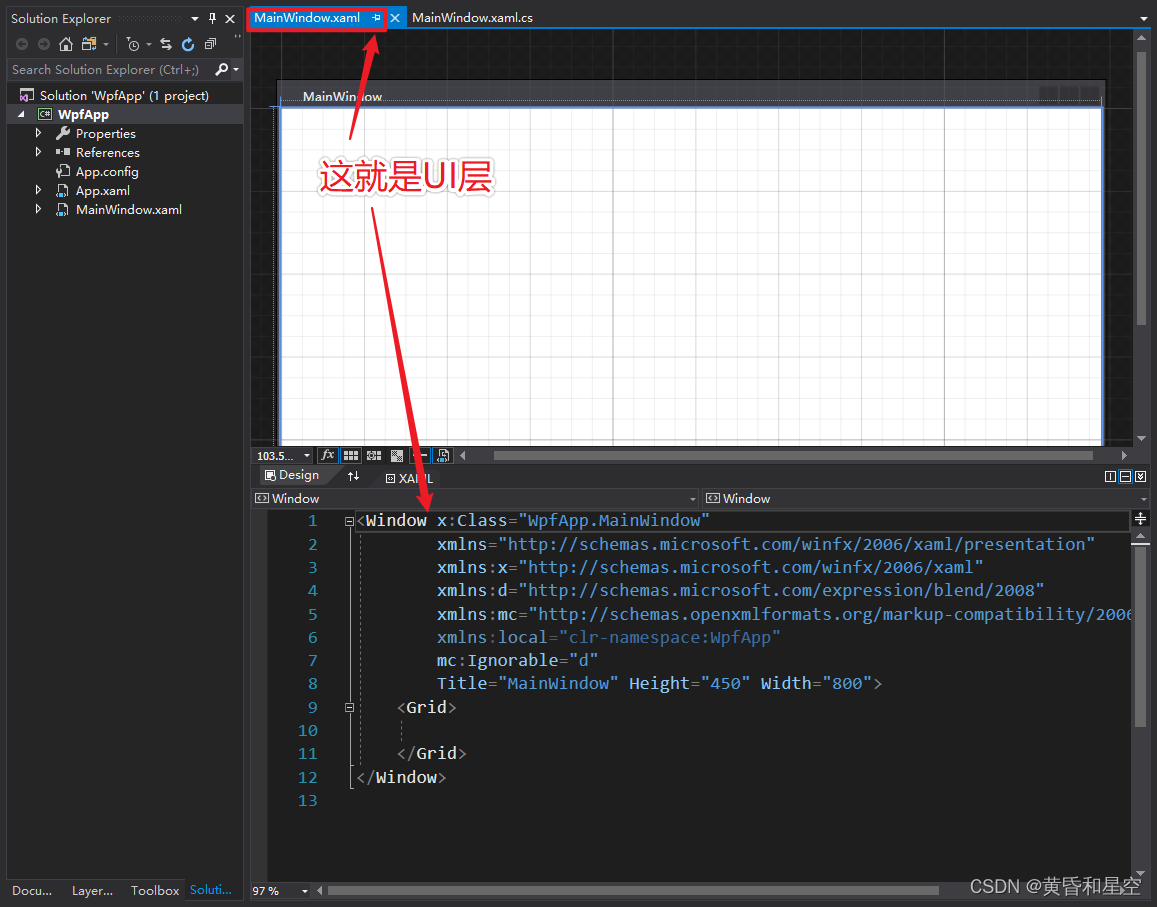Screen dimensions: 1157x907
Task: Click the Refresh icon in Solution Explorer
Action: [x=188, y=44]
